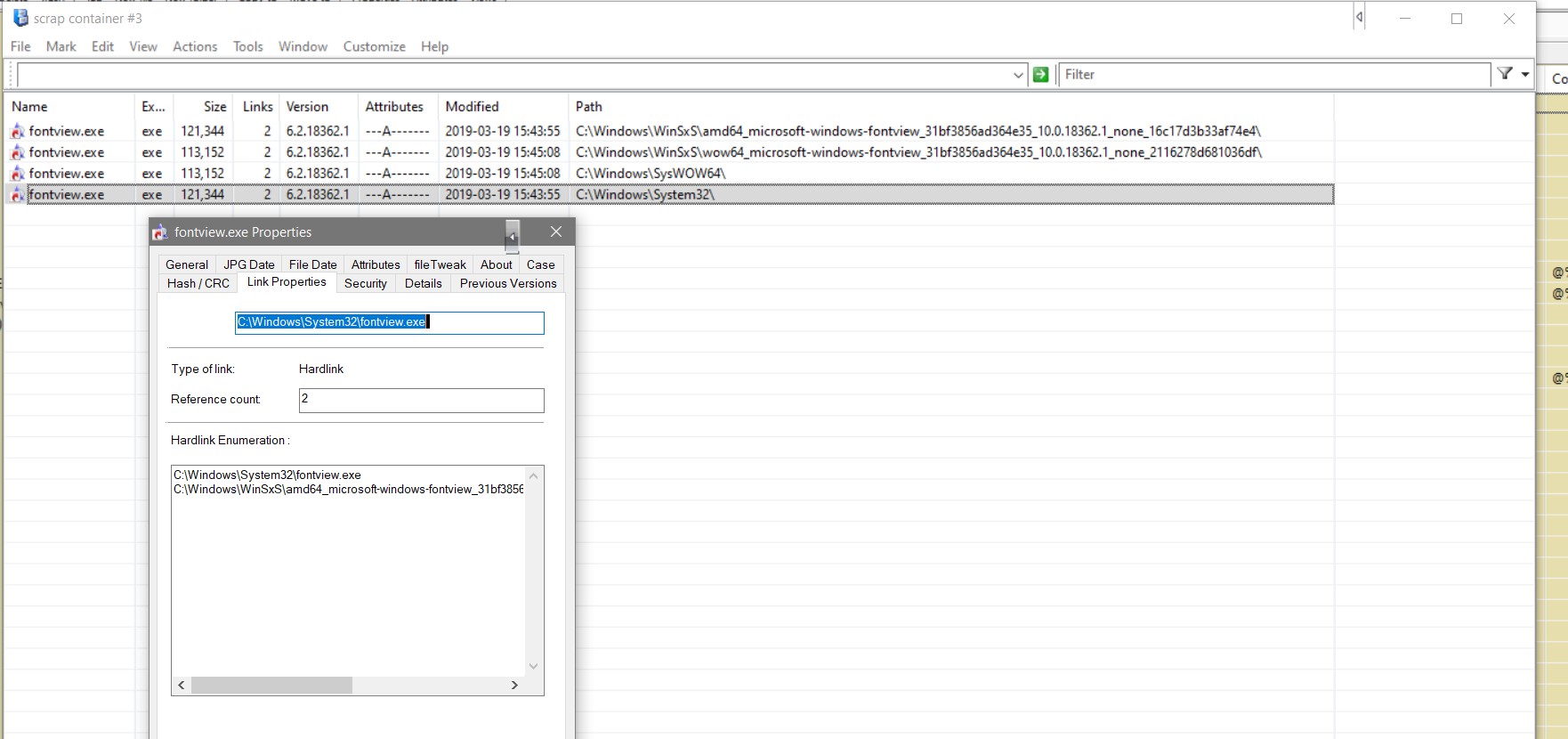Sort by the Path column header
Screen dimensions: 1568x739
(x=950, y=107)
